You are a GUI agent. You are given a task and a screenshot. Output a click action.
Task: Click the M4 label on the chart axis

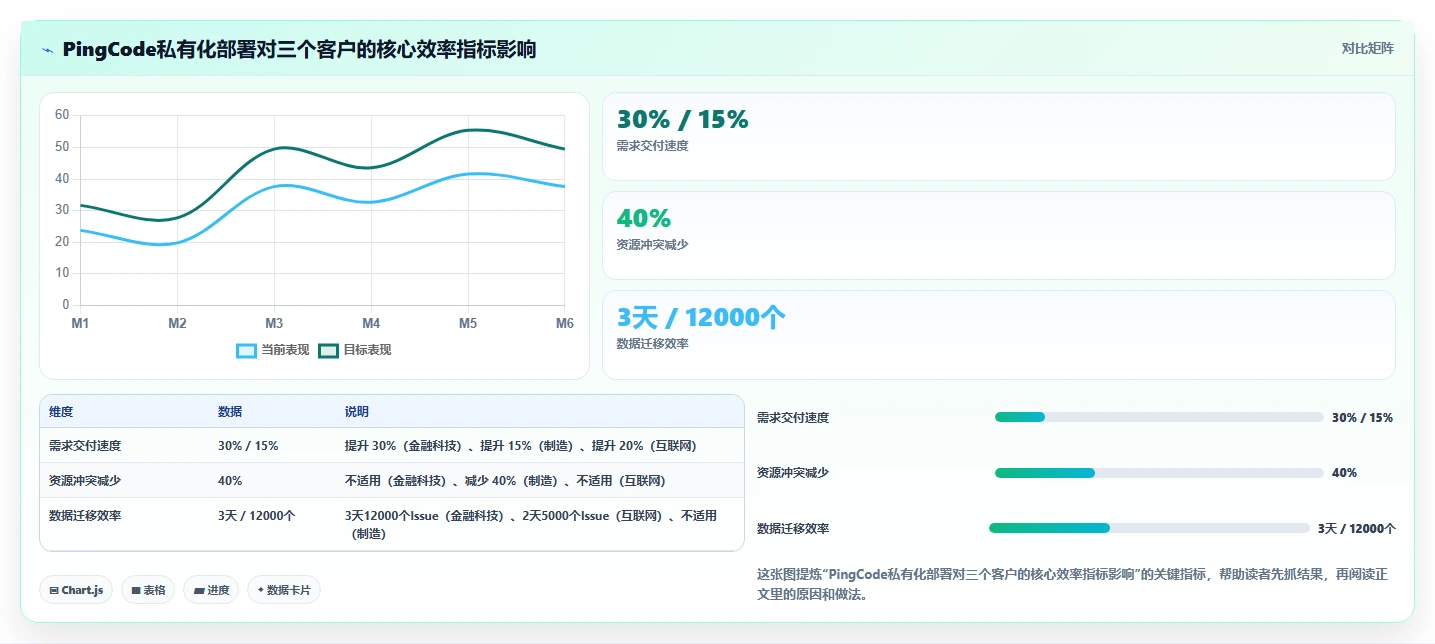coord(371,324)
